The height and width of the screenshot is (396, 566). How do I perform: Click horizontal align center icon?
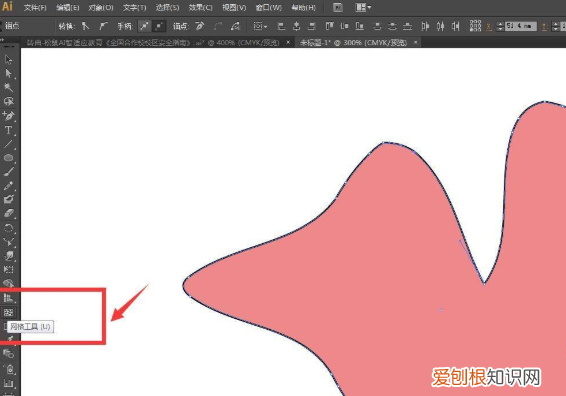click(296, 26)
